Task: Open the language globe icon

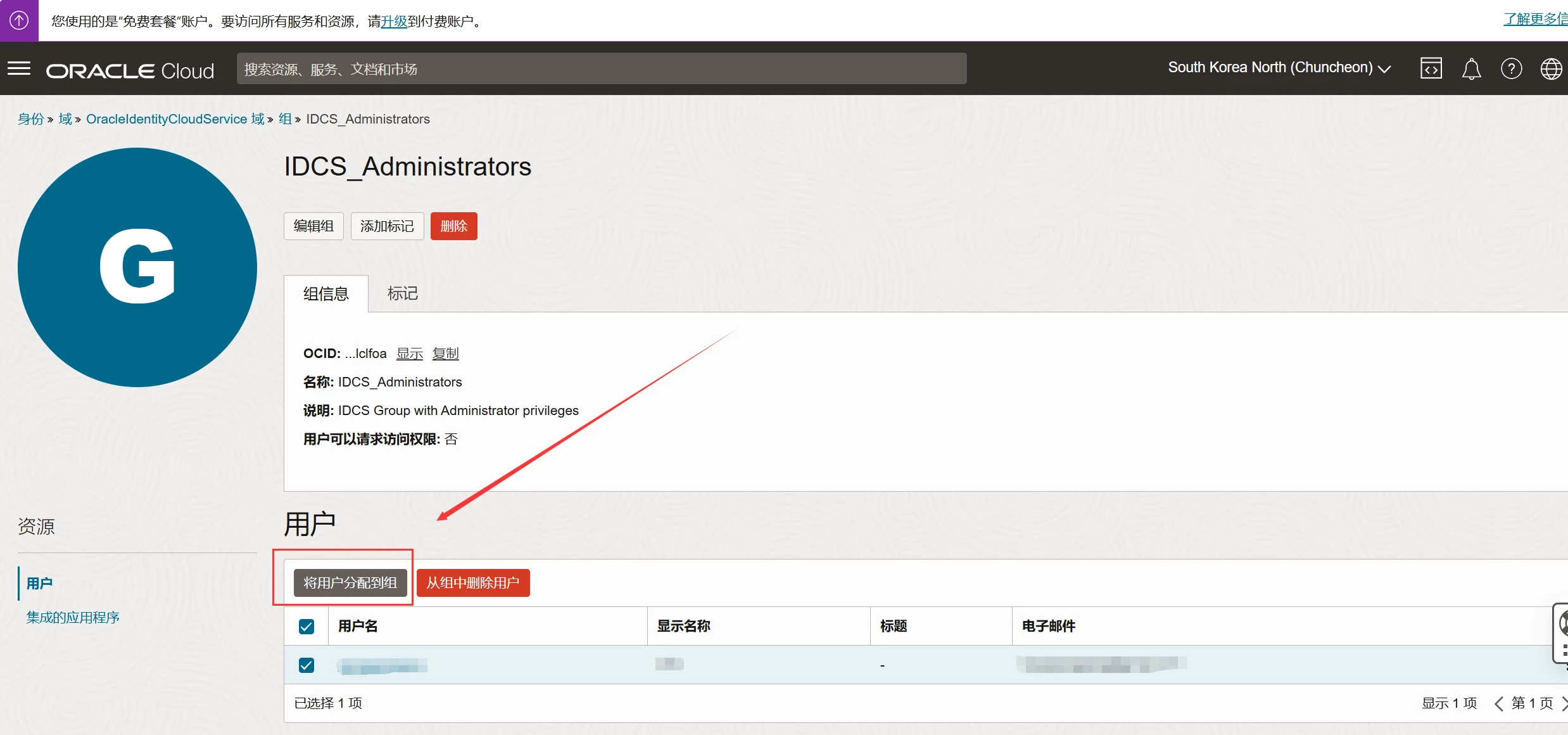Action: pyautogui.click(x=1550, y=68)
